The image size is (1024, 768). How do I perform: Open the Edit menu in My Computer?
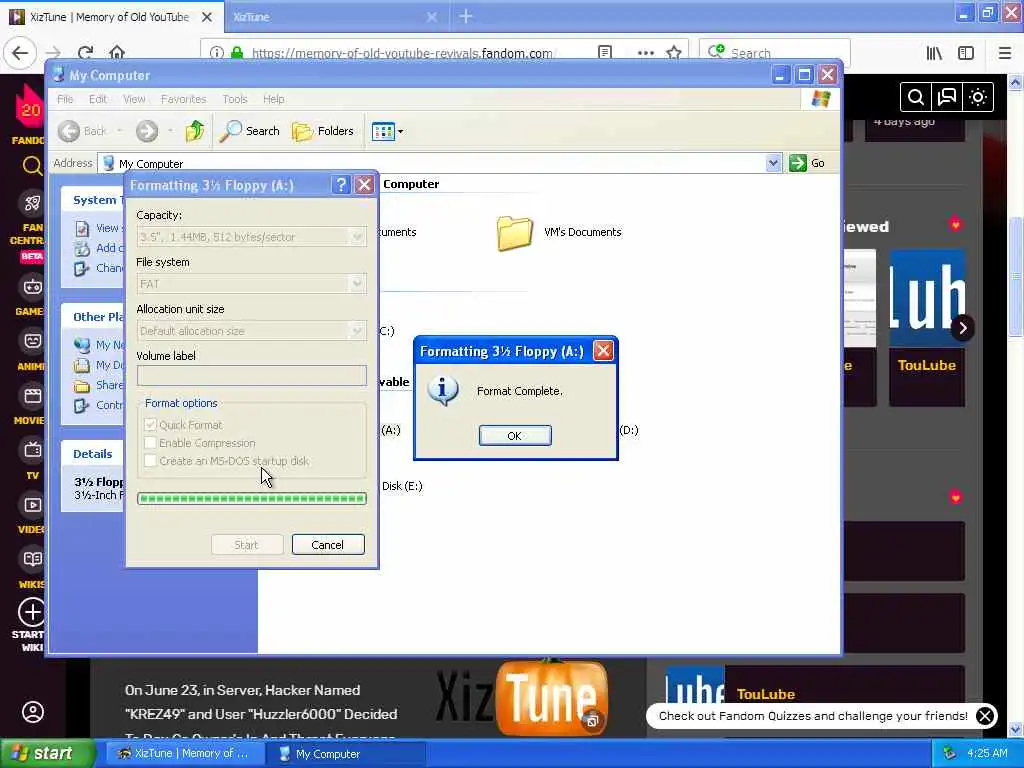click(x=98, y=99)
